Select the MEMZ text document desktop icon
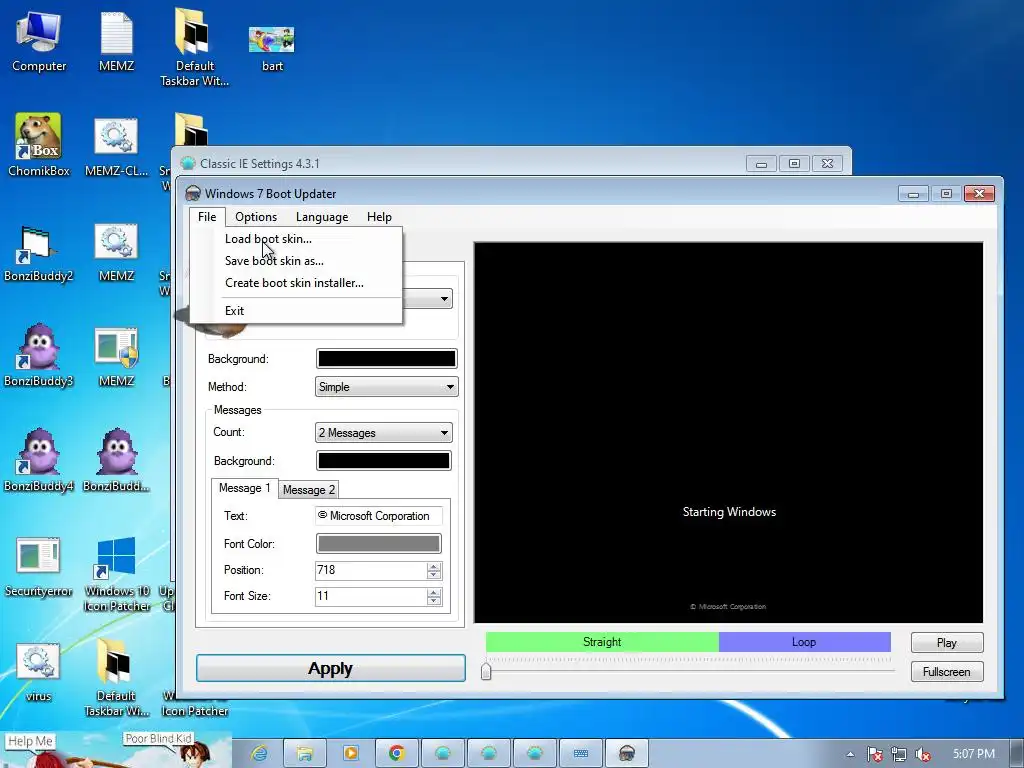 pos(116,40)
